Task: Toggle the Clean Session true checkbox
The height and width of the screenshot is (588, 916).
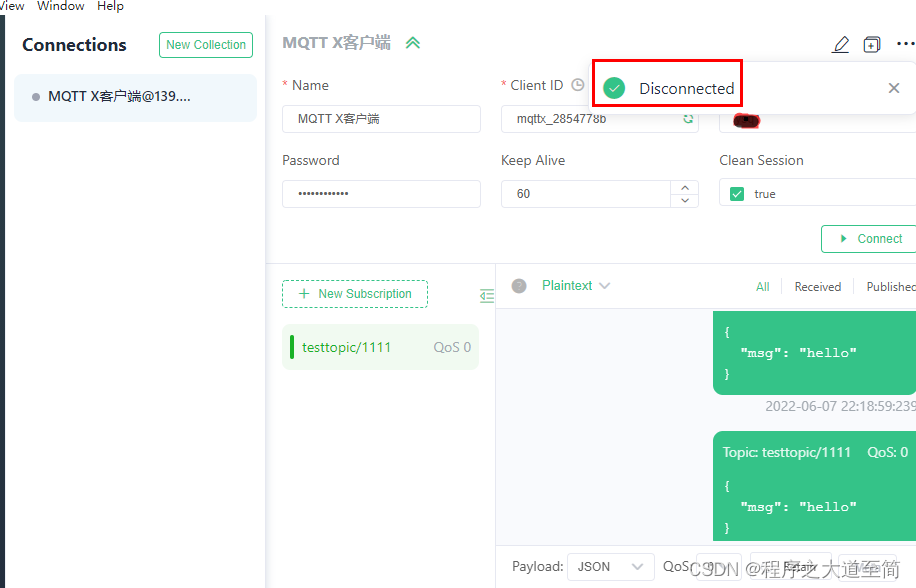Action: point(737,194)
